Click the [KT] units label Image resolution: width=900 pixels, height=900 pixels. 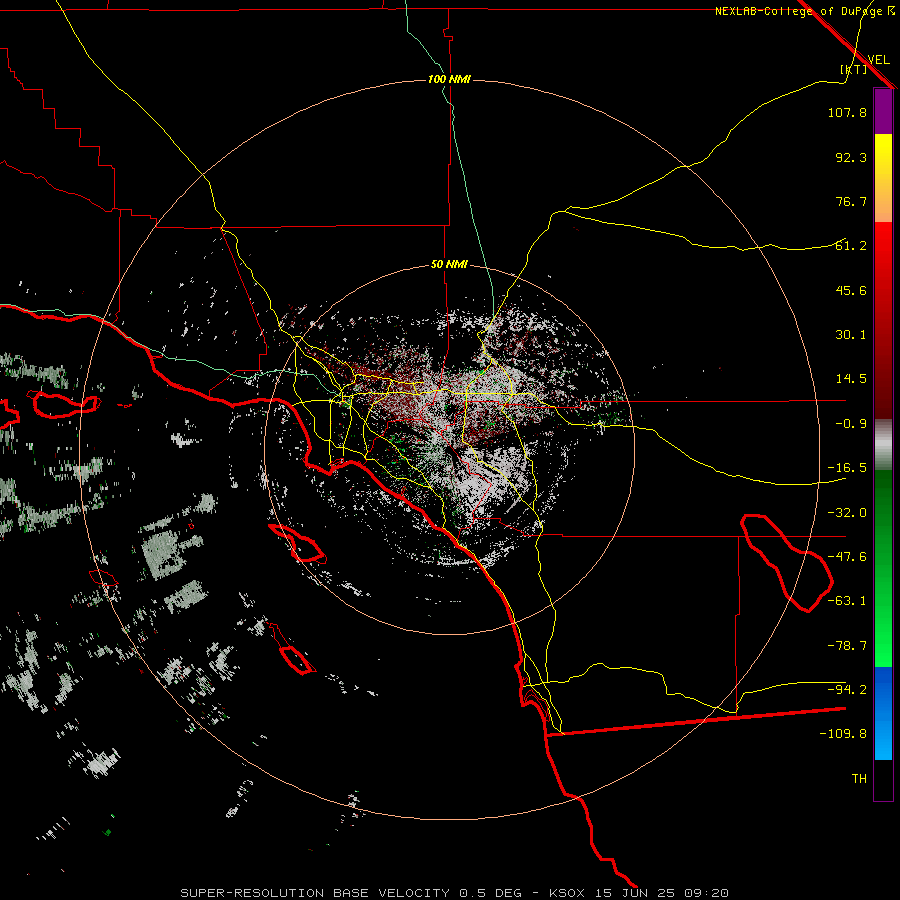point(854,69)
